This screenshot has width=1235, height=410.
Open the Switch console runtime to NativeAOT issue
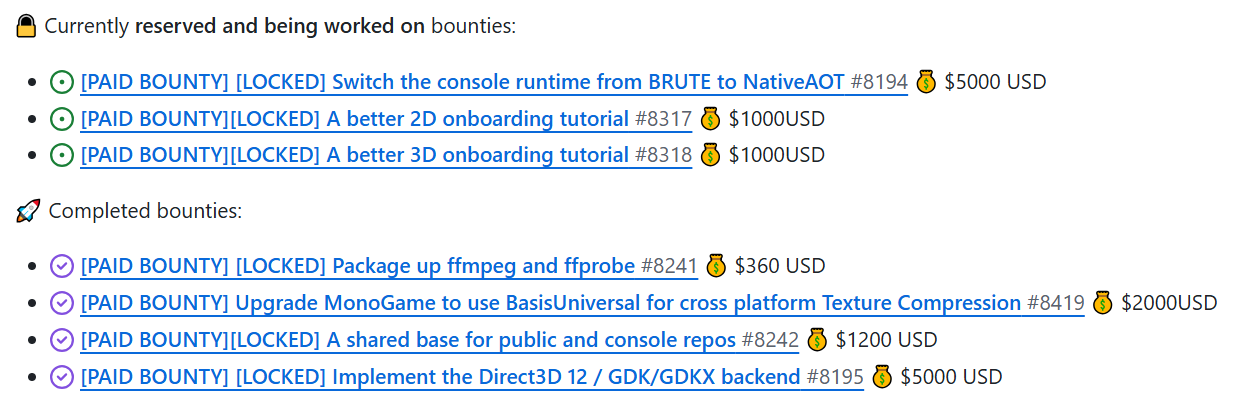click(462, 82)
